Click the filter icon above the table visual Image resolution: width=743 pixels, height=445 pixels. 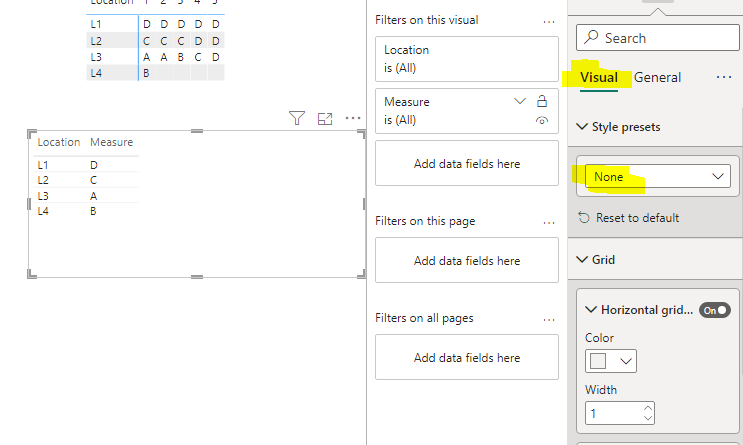(x=297, y=118)
